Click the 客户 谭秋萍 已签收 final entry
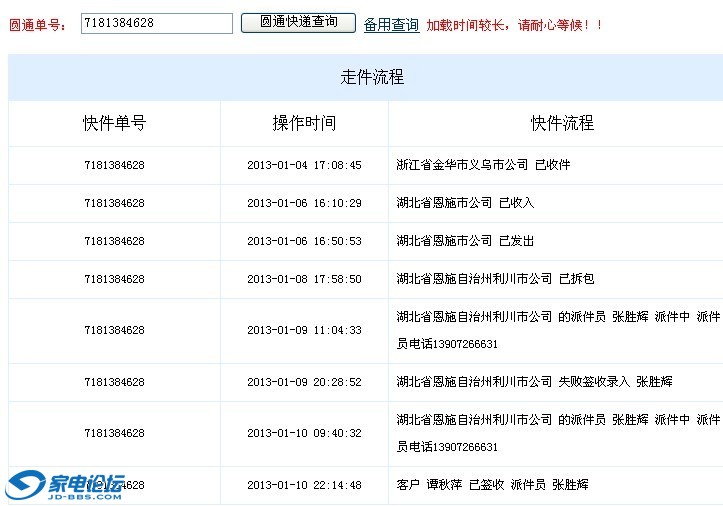Image resolution: width=723 pixels, height=506 pixels. coord(492,485)
